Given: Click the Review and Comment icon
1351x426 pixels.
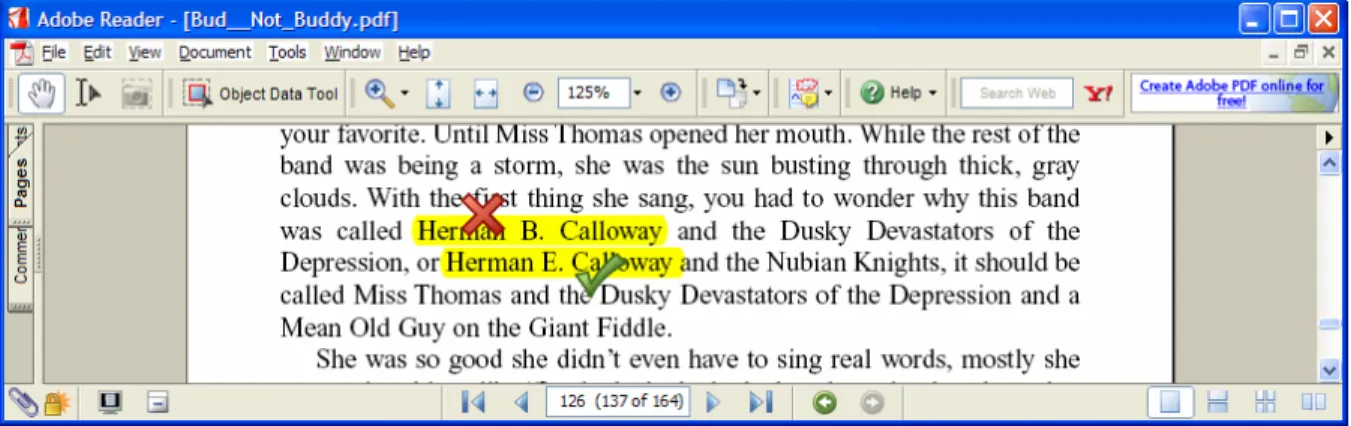Looking at the screenshot, I should click(804, 93).
